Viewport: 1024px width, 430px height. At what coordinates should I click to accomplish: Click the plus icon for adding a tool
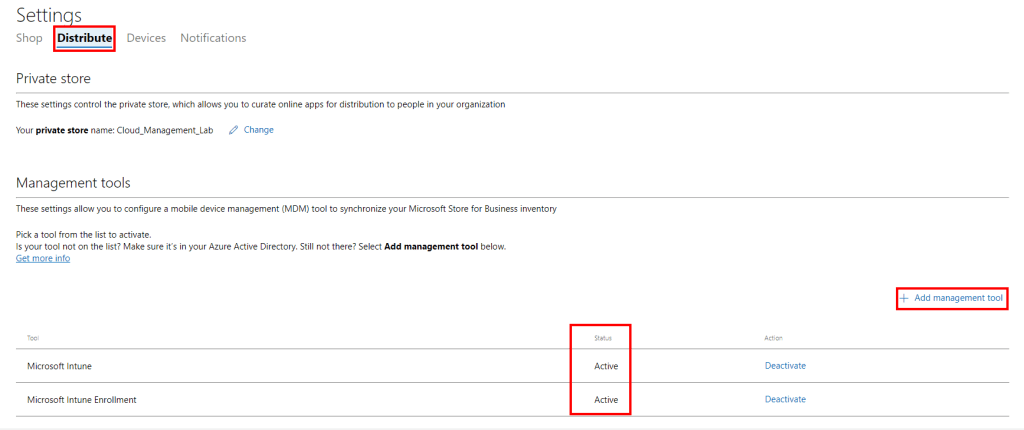click(904, 299)
